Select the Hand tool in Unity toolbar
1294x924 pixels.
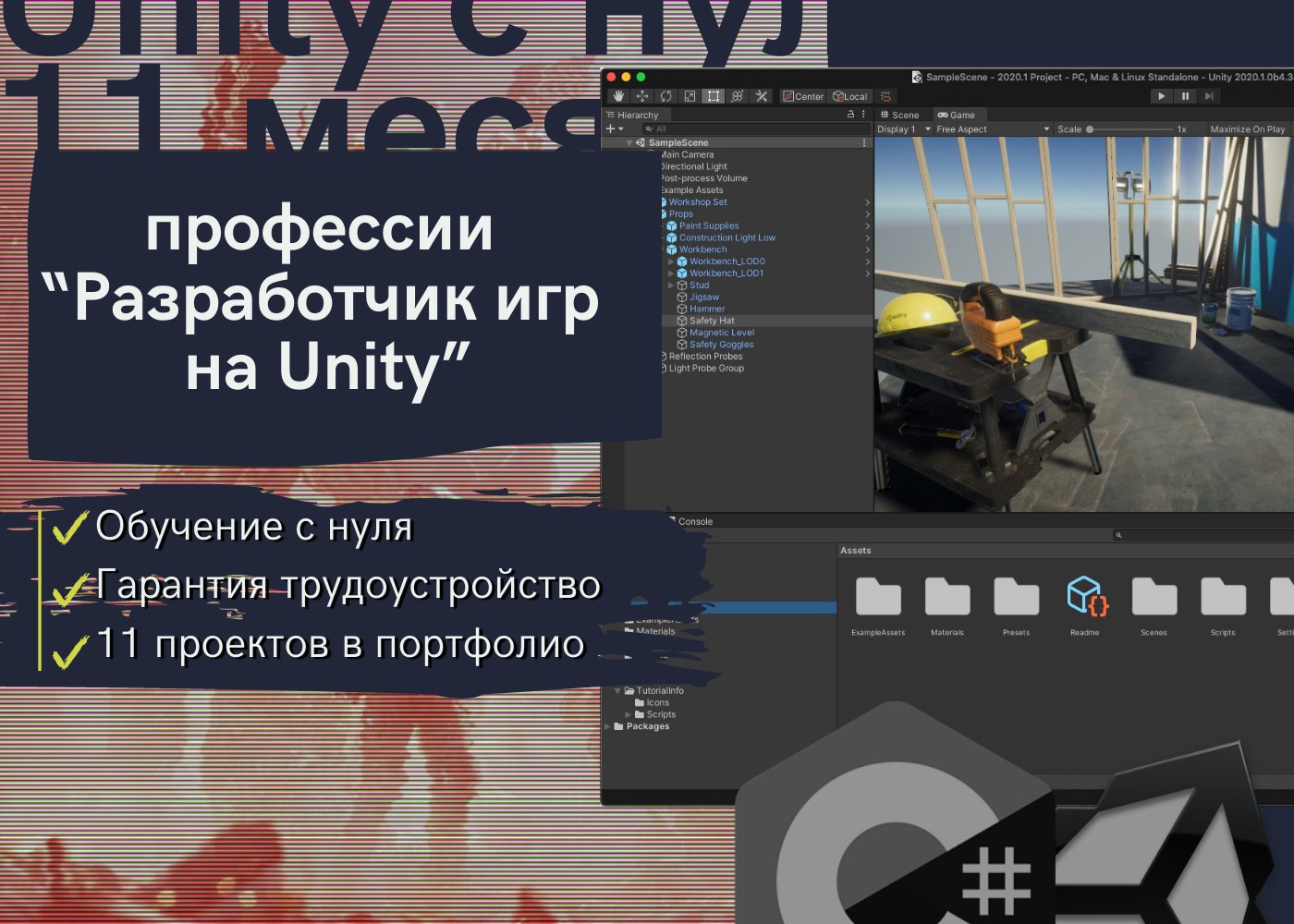coord(618,96)
